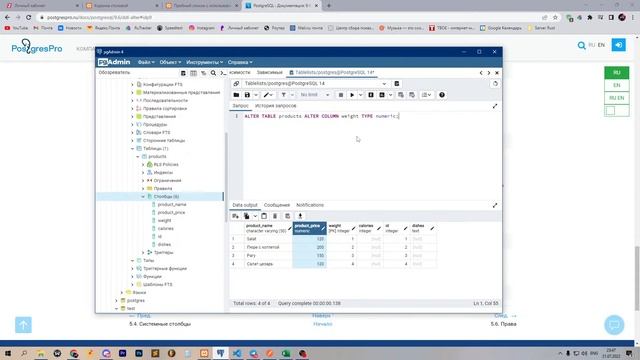The height and width of the screenshot is (360, 640).
Task: Open the row limit dropdown
Action: (x=314, y=95)
